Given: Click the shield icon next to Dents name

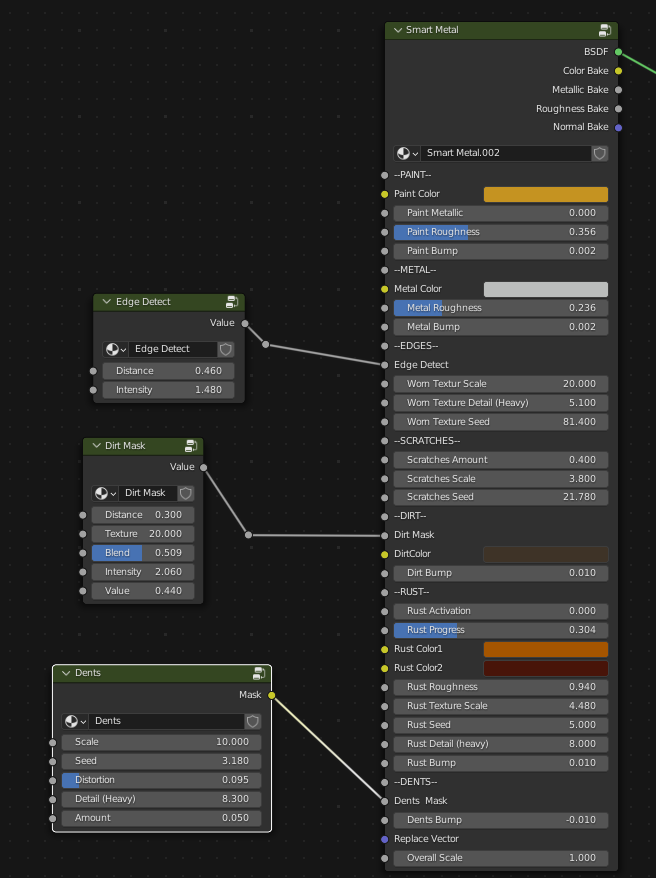Looking at the screenshot, I should [255, 721].
